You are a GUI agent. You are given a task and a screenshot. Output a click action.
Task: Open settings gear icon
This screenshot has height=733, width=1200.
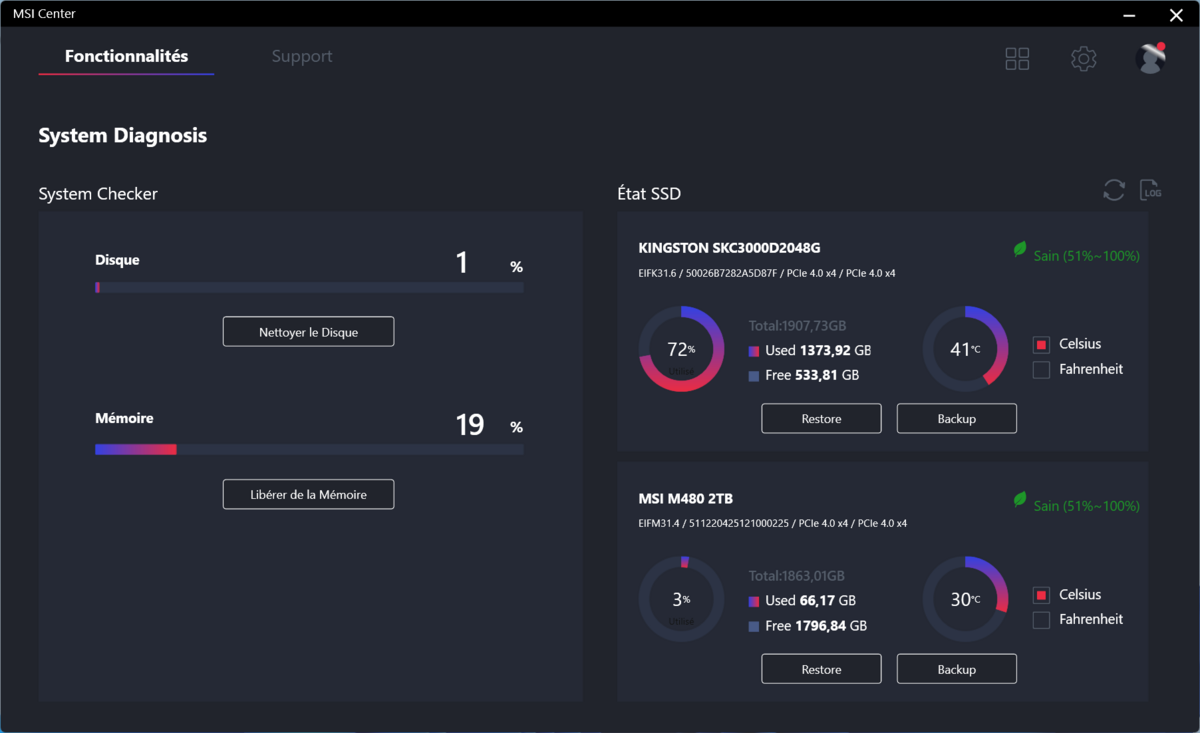click(1083, 59)
